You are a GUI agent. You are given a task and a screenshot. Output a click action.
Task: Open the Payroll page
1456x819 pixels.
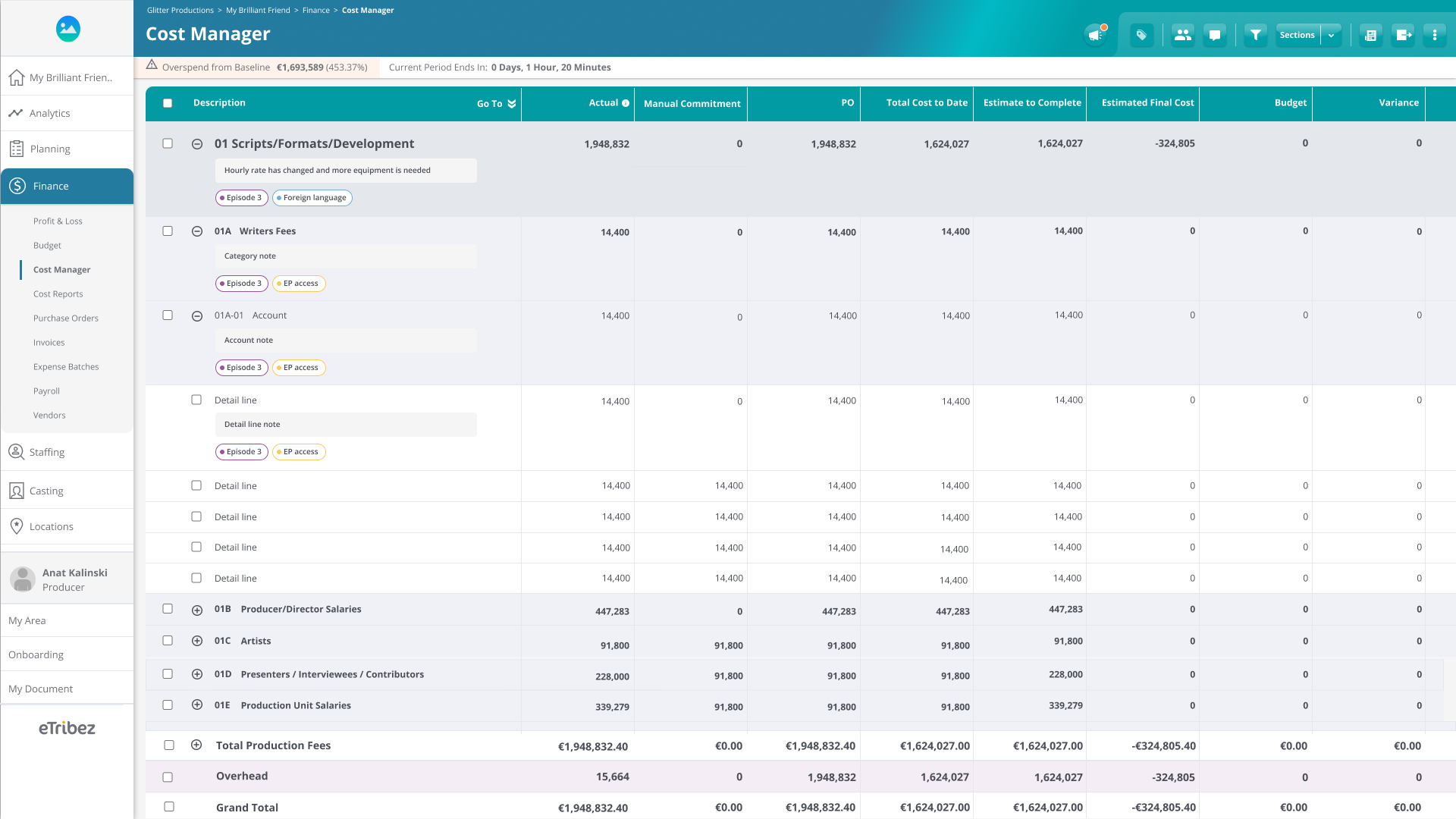coord(46,391)
